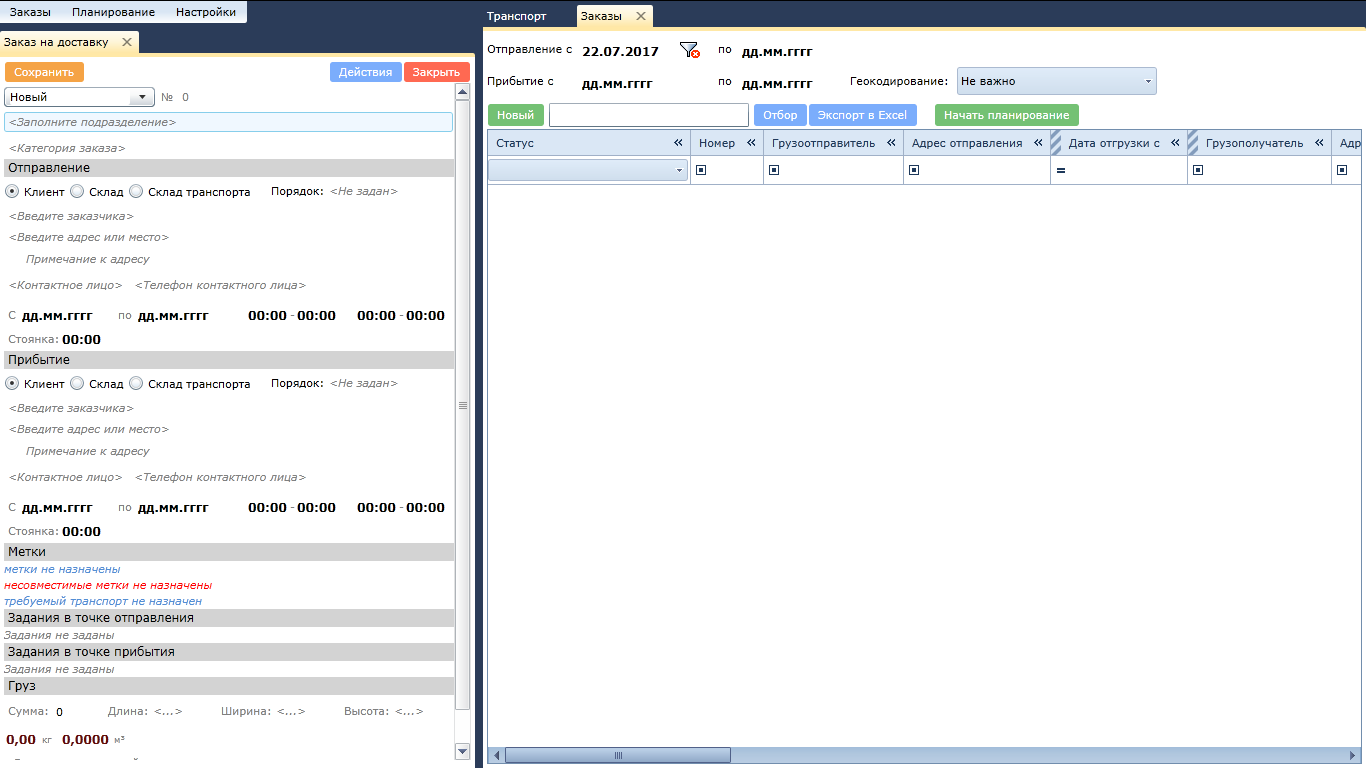
Task: Click Контактное лицо field in Отправление section
Action: point(66,285)
